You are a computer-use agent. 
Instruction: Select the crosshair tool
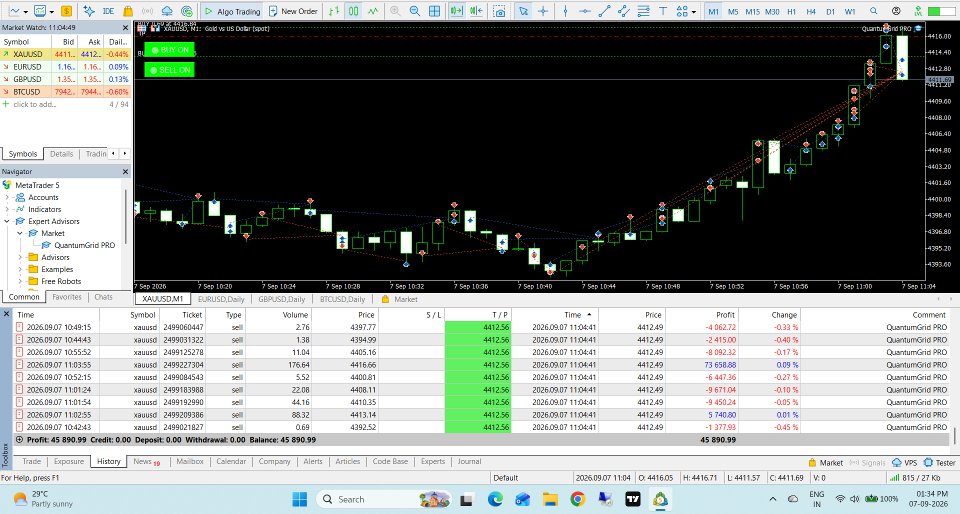click(x=542, y=11)
